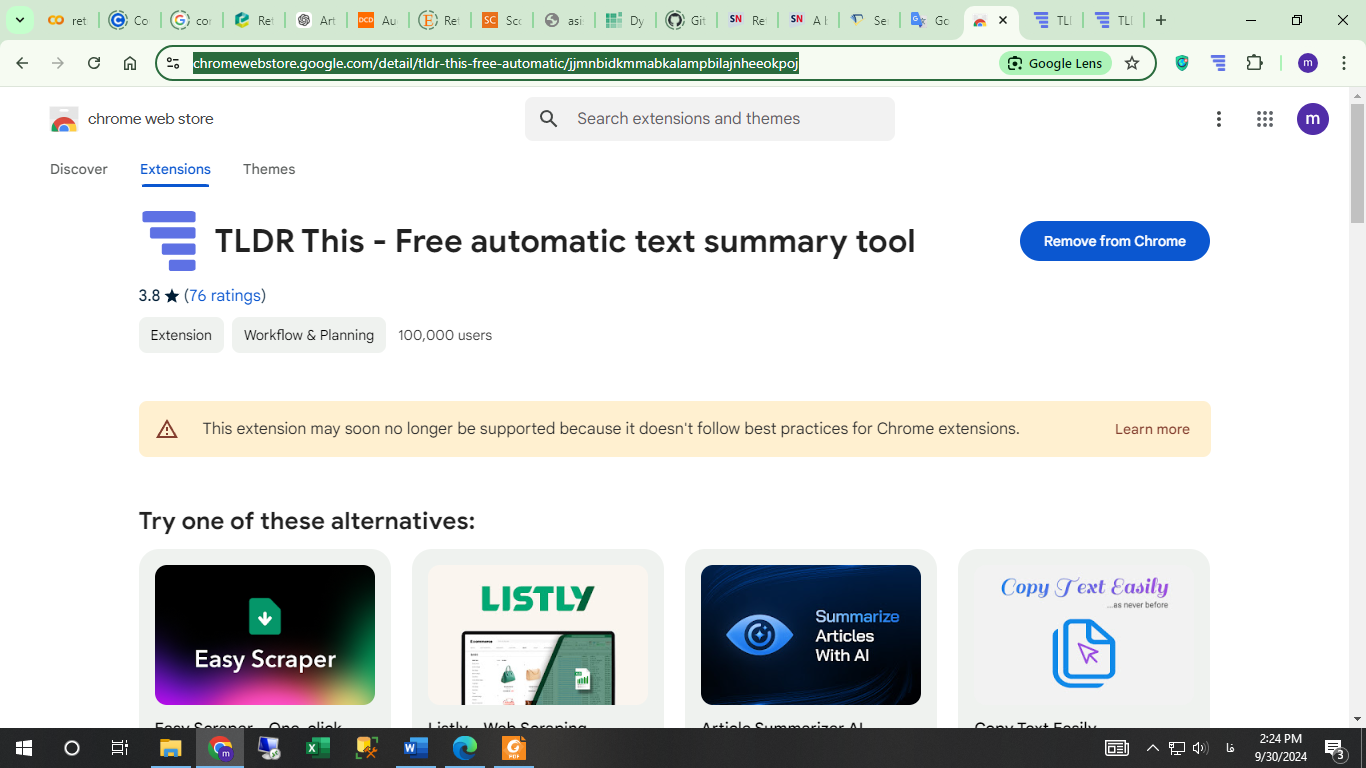
Task: Open the Windows Start menu
Action: pos(23,748)
